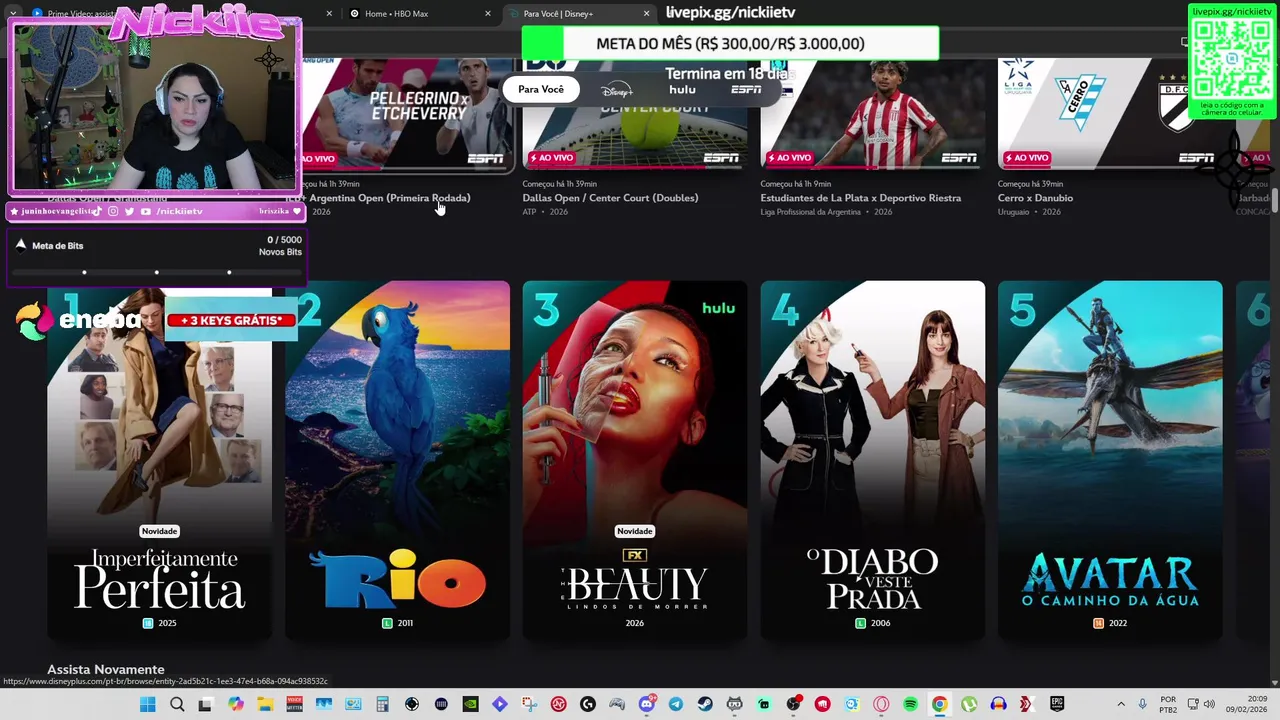Select the ESPN brand filter
This screenshot has height=720, width=1280.
click(746, 90)
